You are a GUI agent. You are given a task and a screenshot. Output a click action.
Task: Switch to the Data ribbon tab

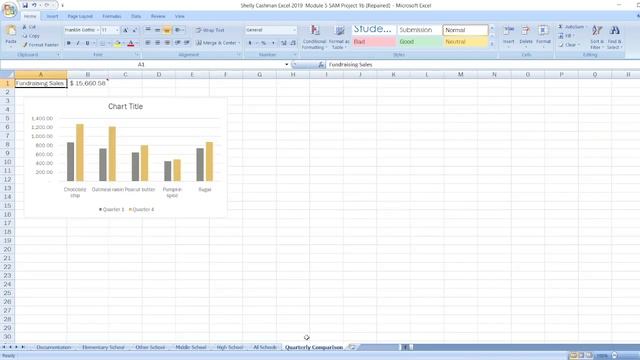pos(136,16)
